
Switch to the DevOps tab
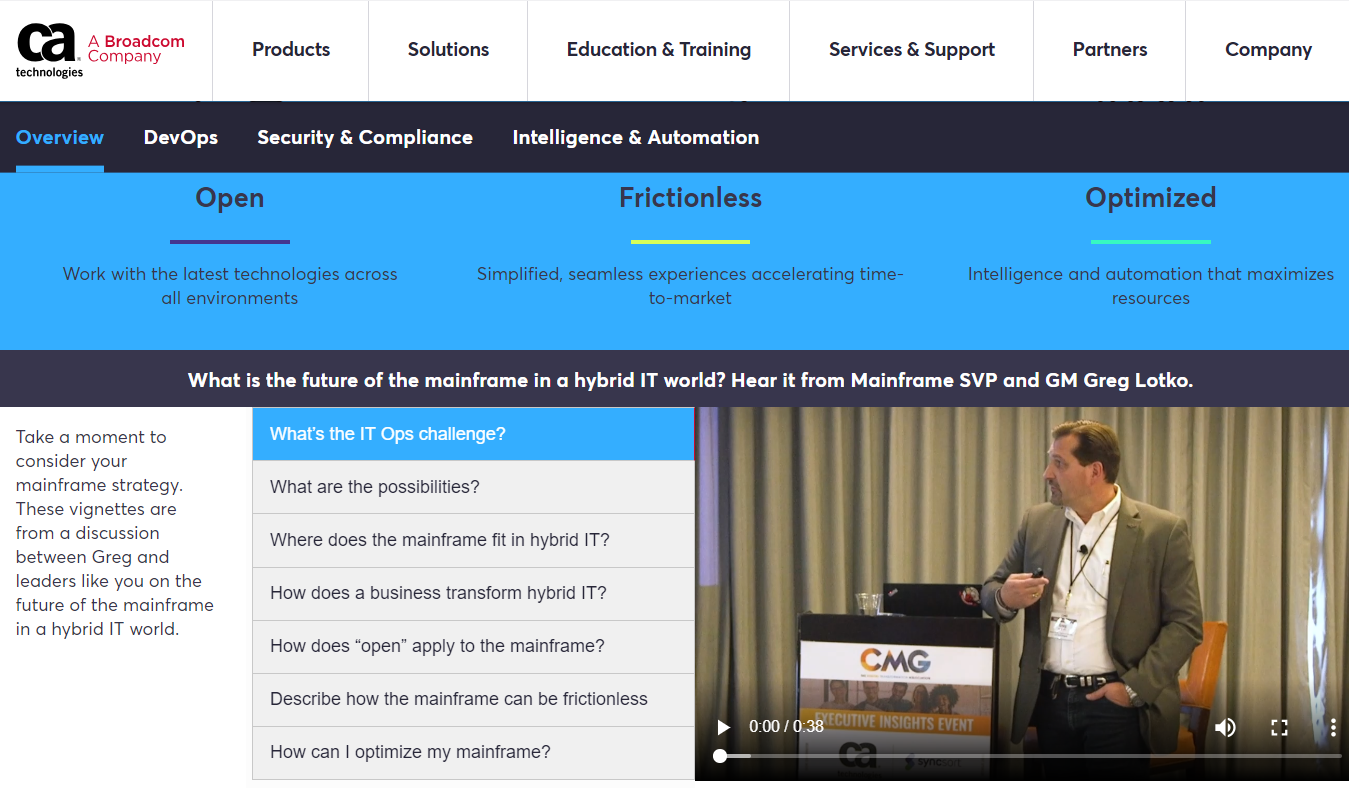click(x=180, y=138)
